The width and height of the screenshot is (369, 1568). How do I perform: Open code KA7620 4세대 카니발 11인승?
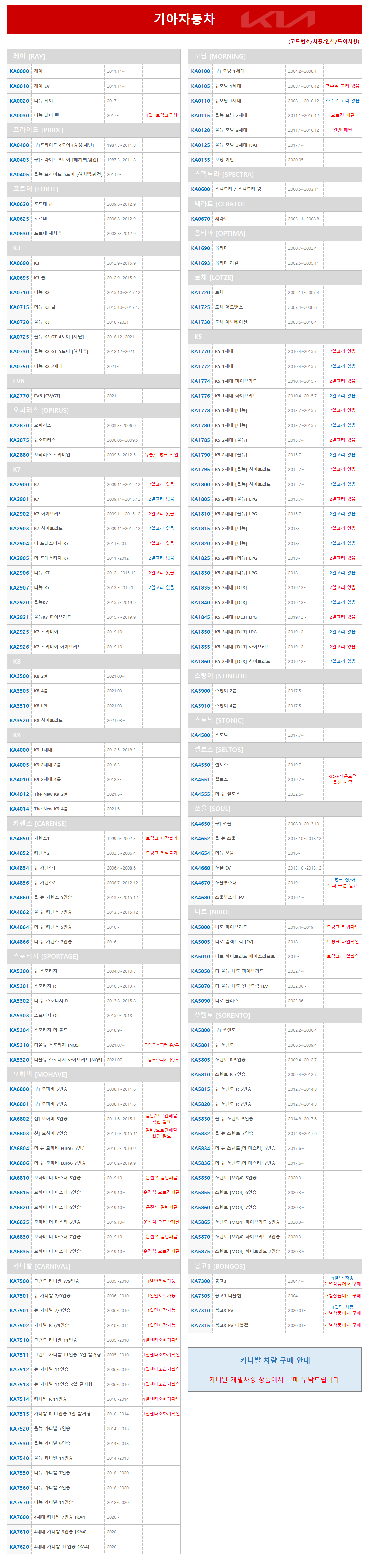click(x=19, y=1546)
